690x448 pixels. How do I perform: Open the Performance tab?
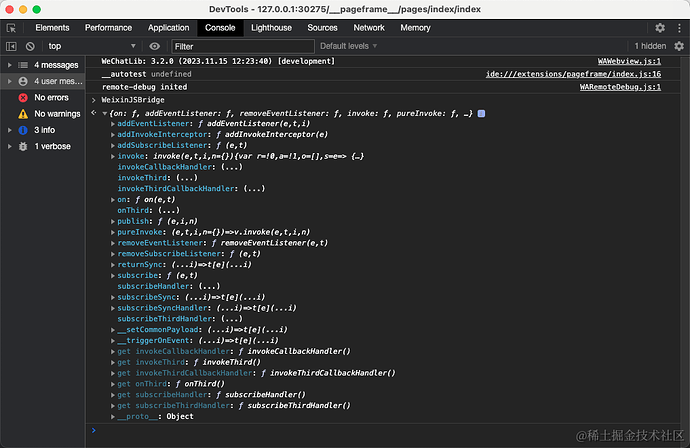click(x=108, y=28)
